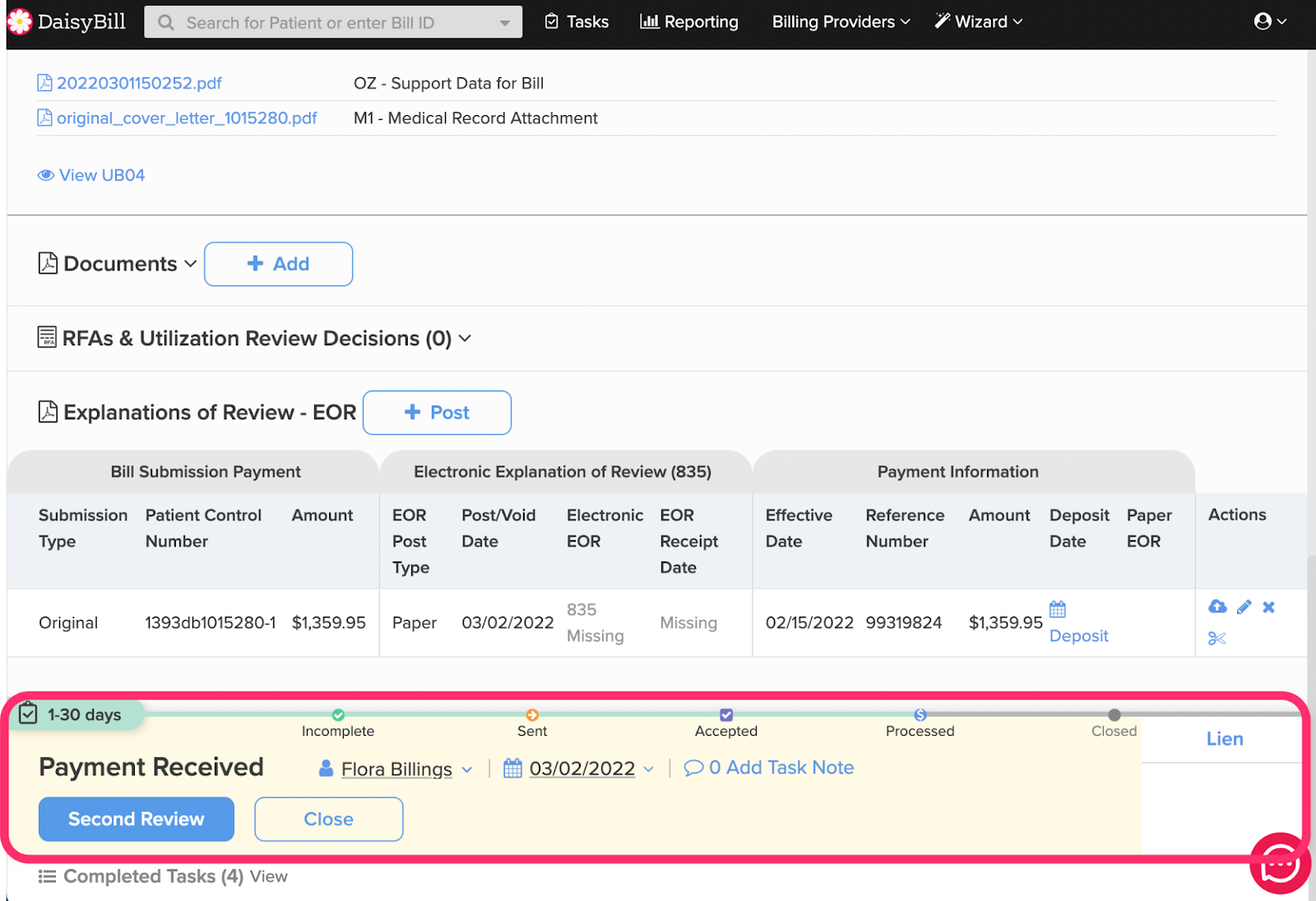The height and width of the screenshot is (901, 1316).
Task: Click the Completed Tasks list icon
Action: click(x=48, y=877)
